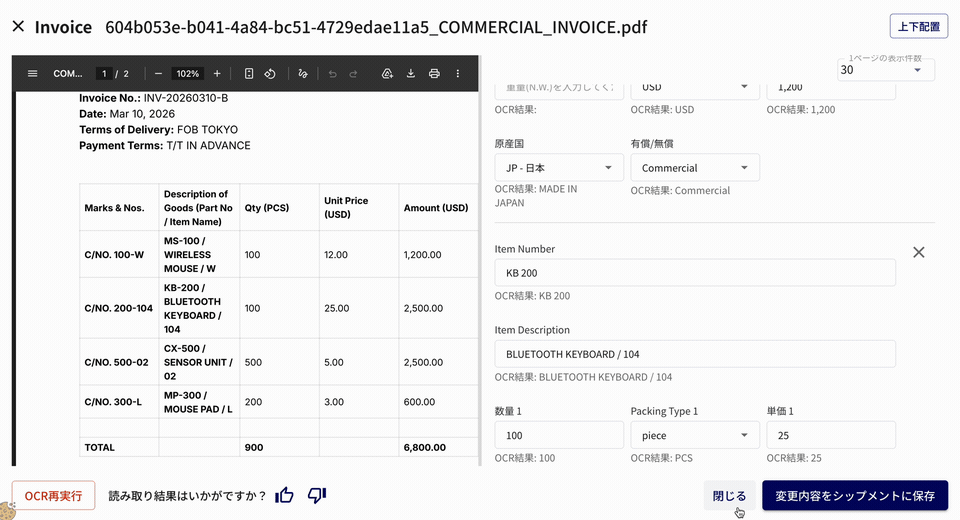This screenshot has height=520, width=960.
Task: Expand the 有償/無償 Commercial dropdown
Action: 694,168
